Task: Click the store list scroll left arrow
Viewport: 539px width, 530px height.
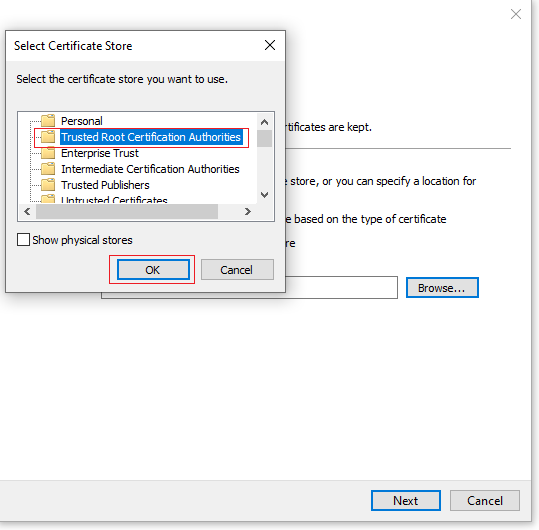Action: tap(27, 211)
